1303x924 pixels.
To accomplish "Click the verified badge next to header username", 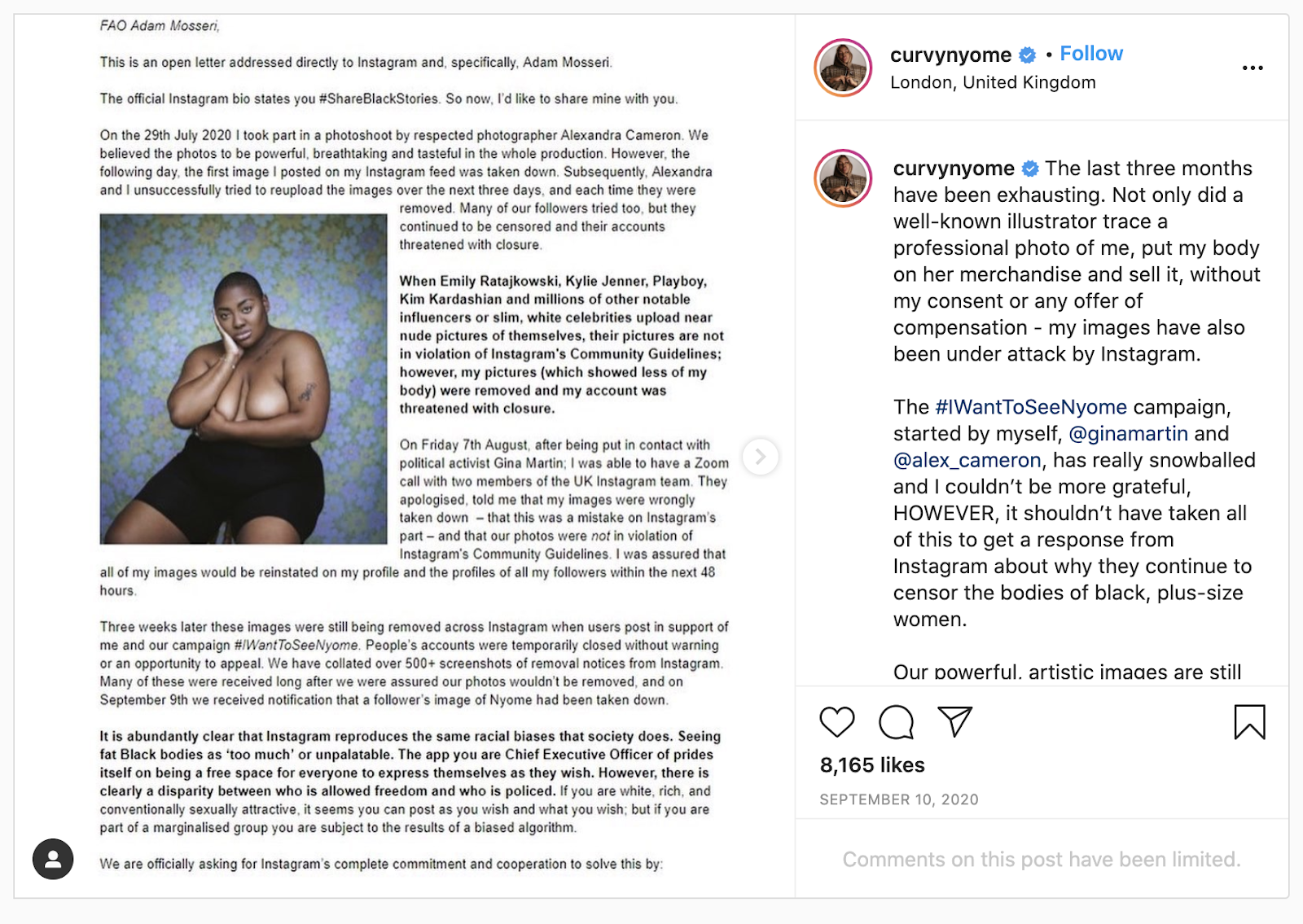I will click(1028, 55).
